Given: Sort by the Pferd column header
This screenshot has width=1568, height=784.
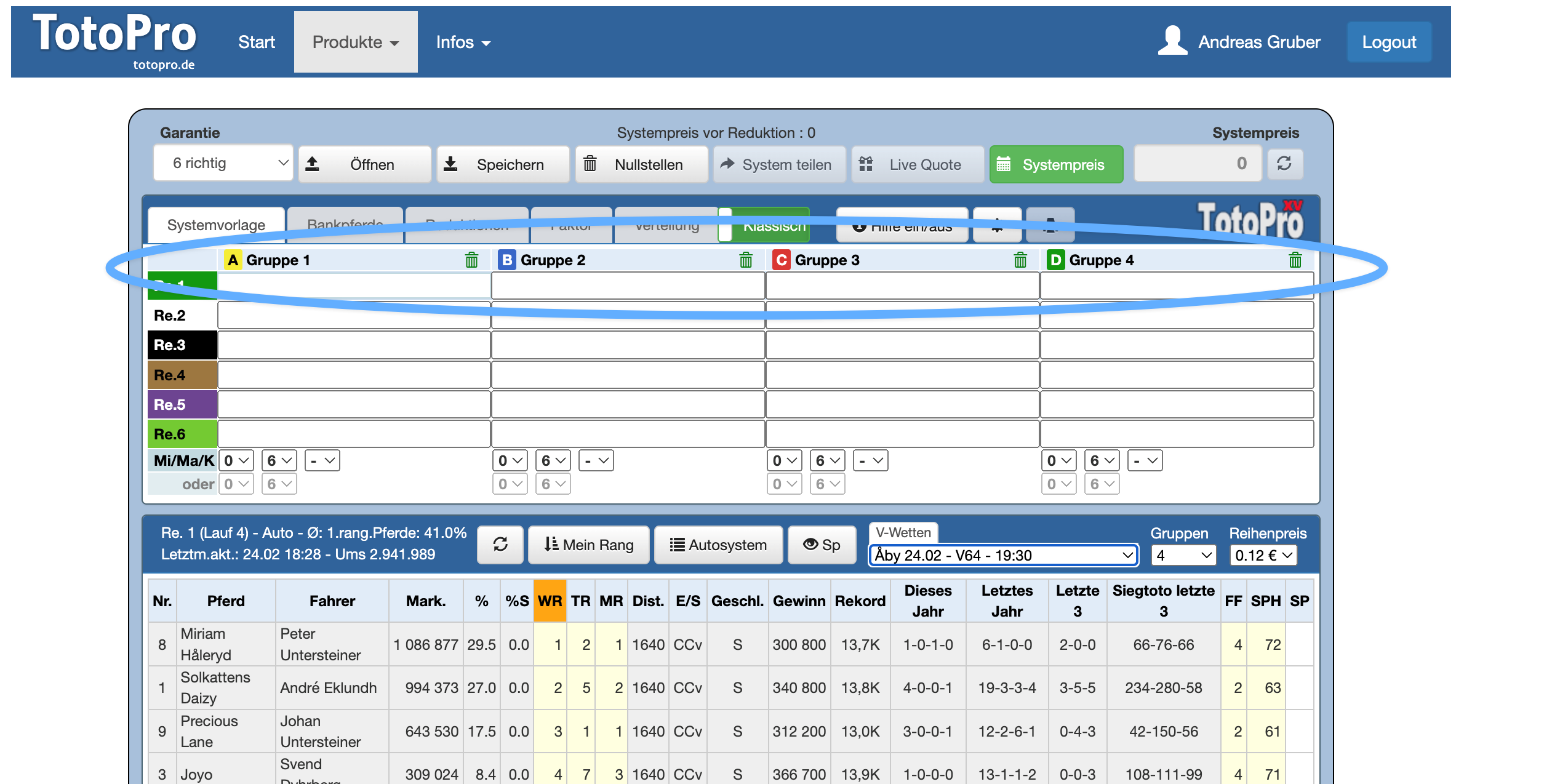Looking at the screenshot, I should (226, 601).
